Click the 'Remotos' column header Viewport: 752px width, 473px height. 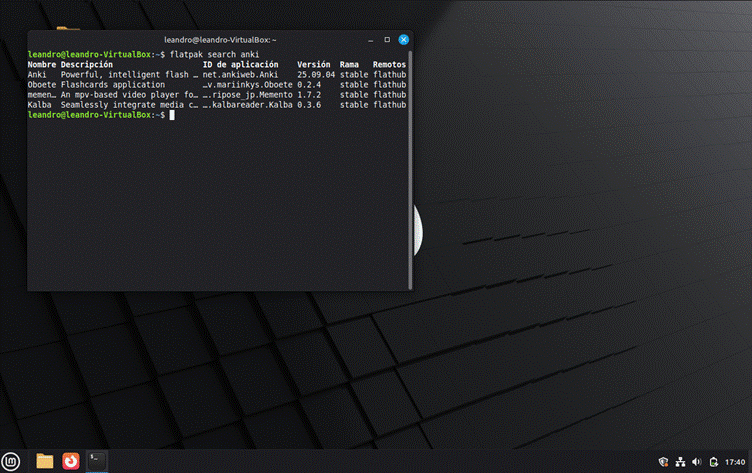(x=389, y=65)
